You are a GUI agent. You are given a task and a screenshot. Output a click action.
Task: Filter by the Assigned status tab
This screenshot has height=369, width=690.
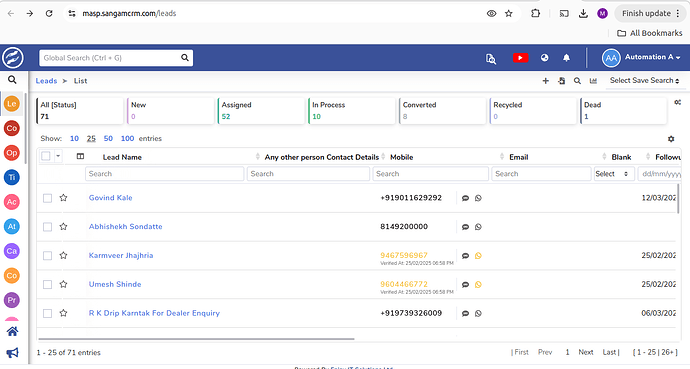(x=261, y=111)
